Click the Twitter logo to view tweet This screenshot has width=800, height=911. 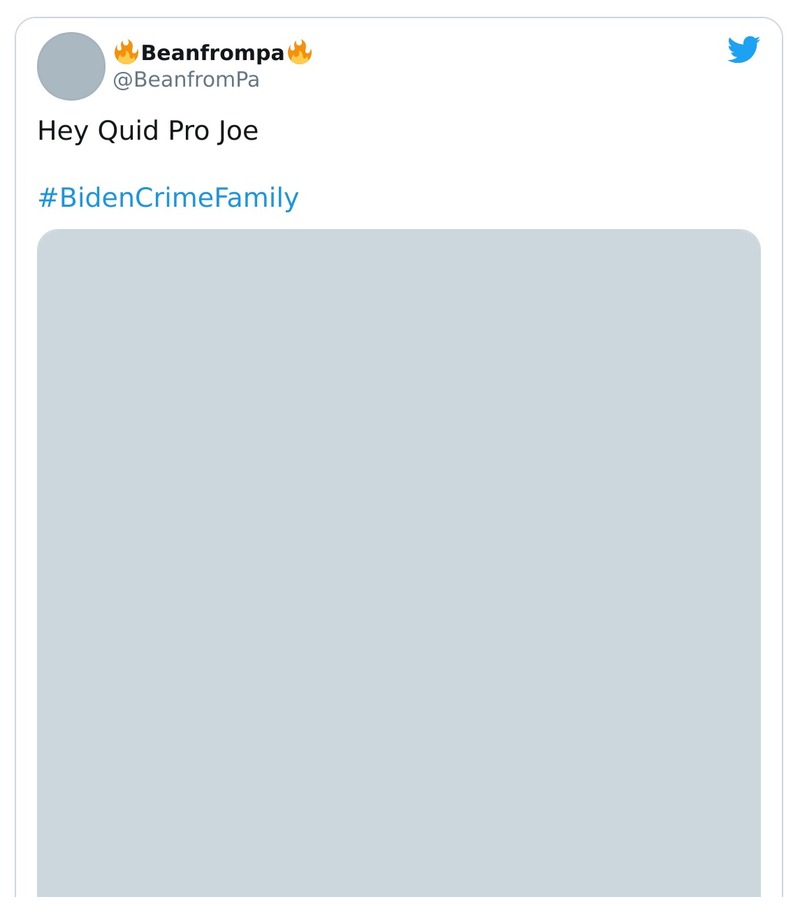(x=744, y=51)
